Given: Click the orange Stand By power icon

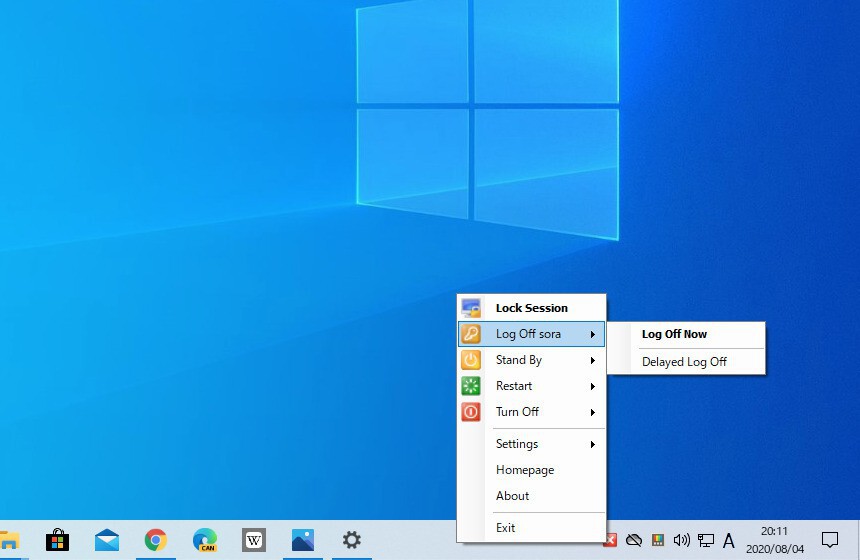Looking at the screenshot, I should tap(470, 360).
